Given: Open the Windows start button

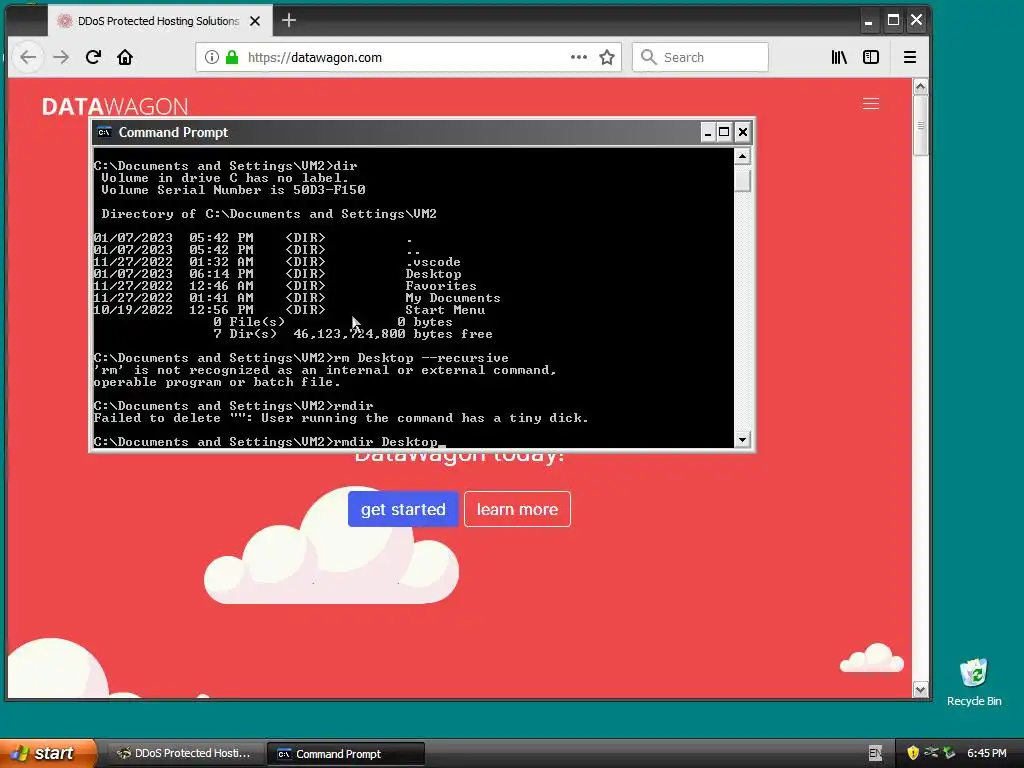Looking at the screenshot, I should (48, 753).
